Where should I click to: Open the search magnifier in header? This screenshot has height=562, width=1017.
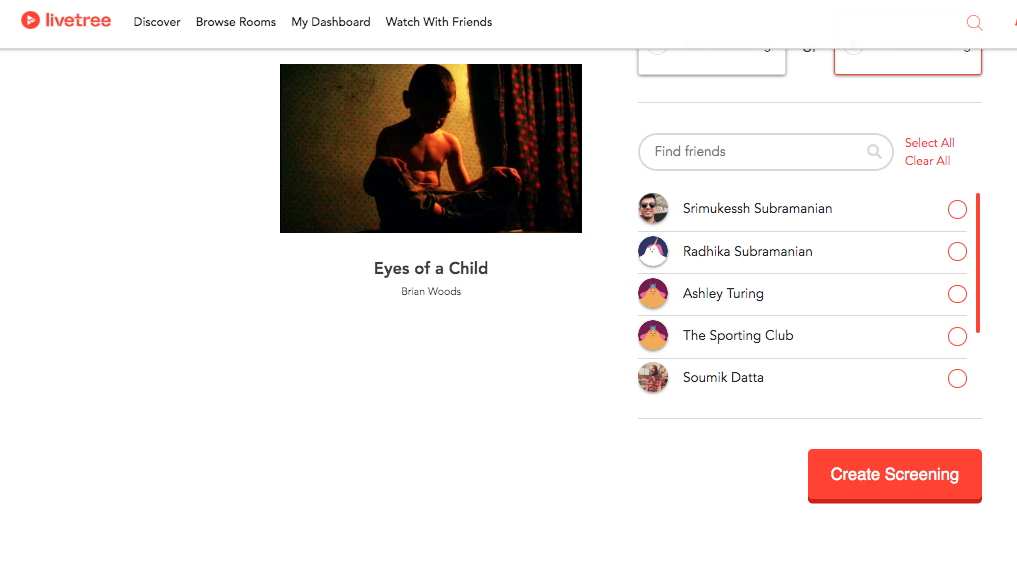point(974,23)
